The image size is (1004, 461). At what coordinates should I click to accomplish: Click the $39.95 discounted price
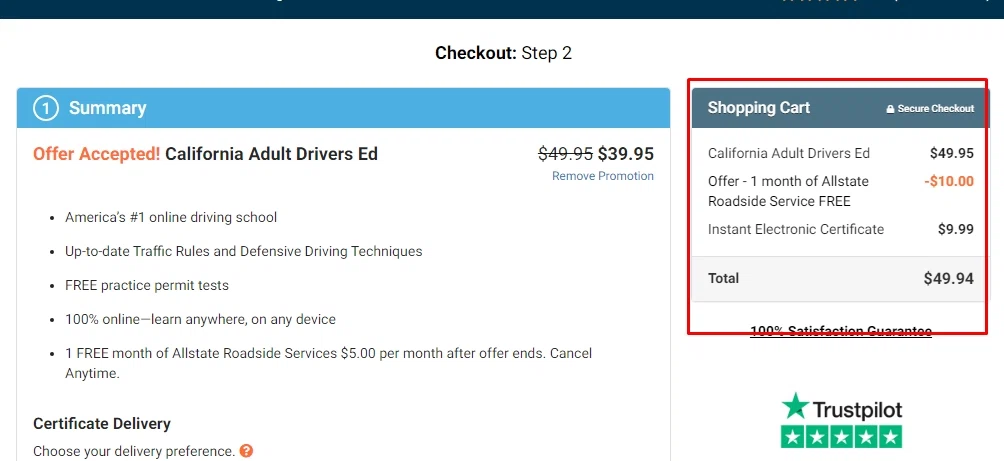[x=626, y=154]
